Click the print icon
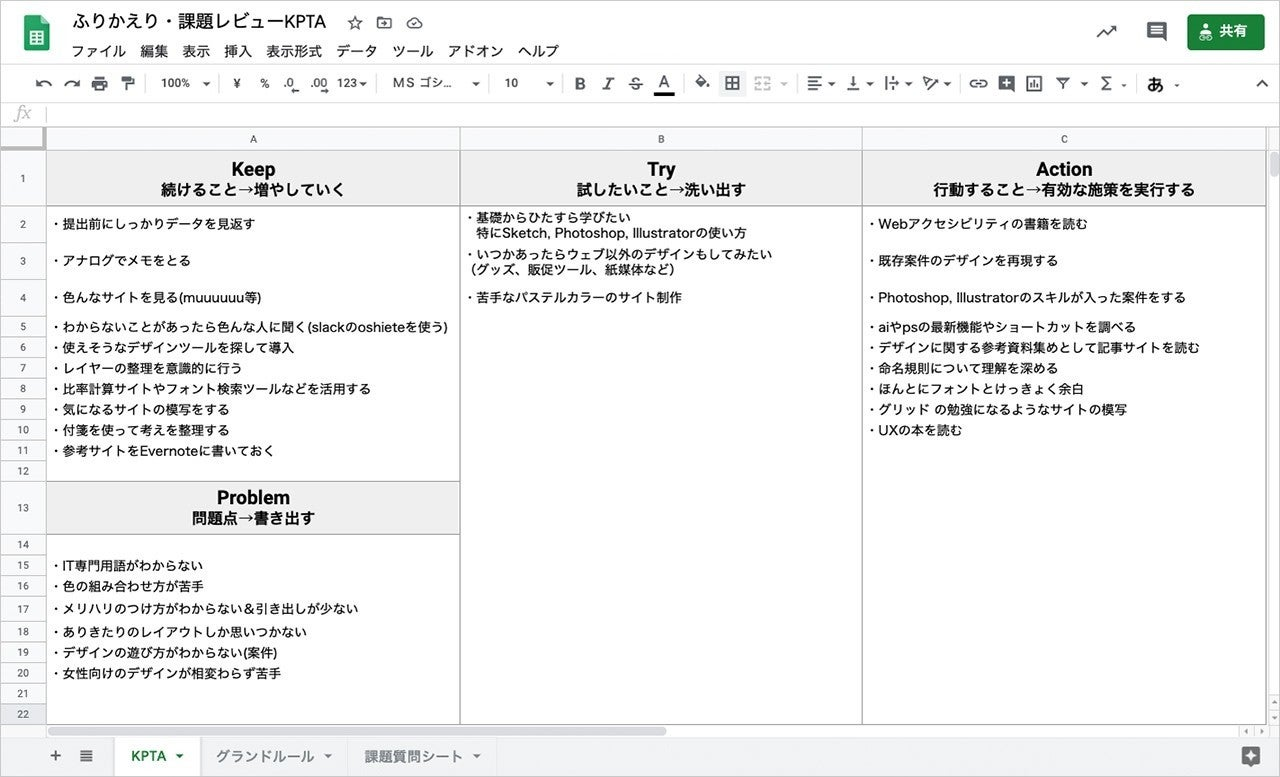Screen dimensions: 1280x777 (99, 84)
